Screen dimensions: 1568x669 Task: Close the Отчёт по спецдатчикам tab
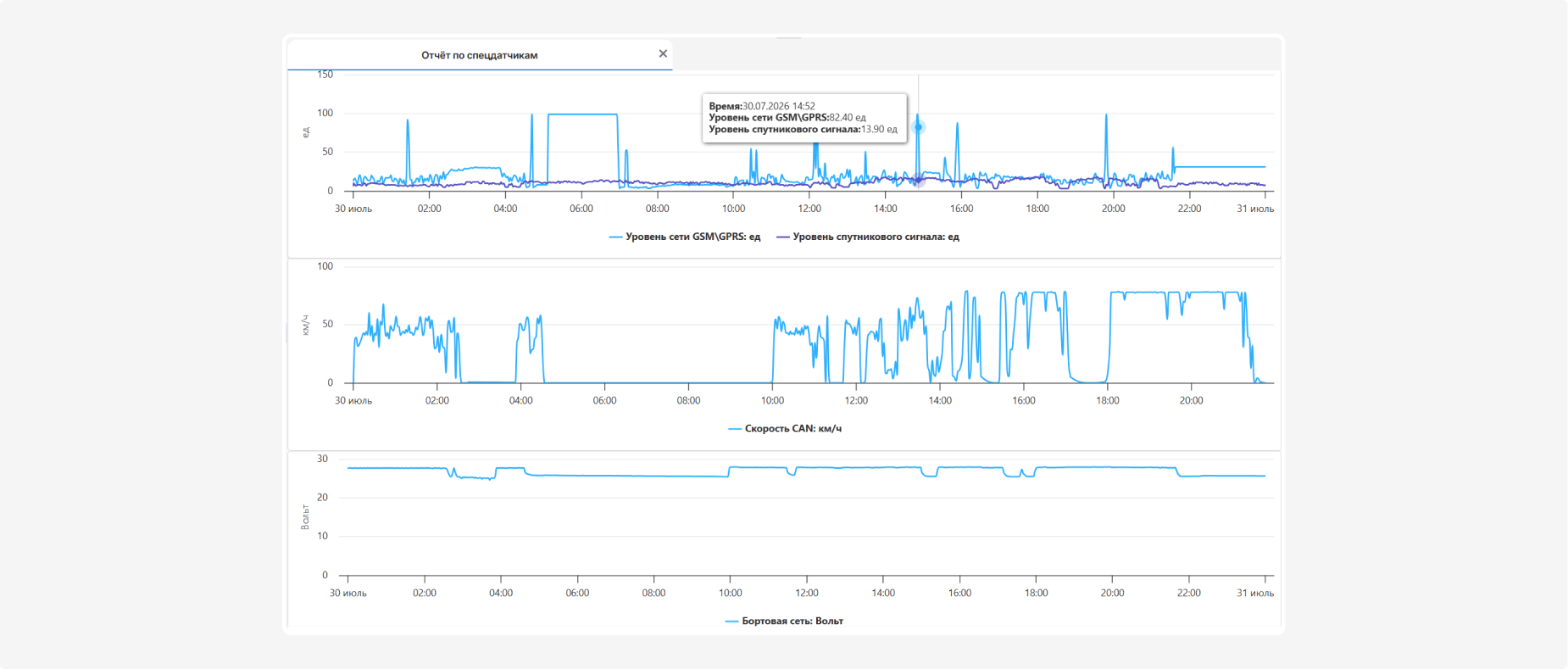[x=663, y=53]
